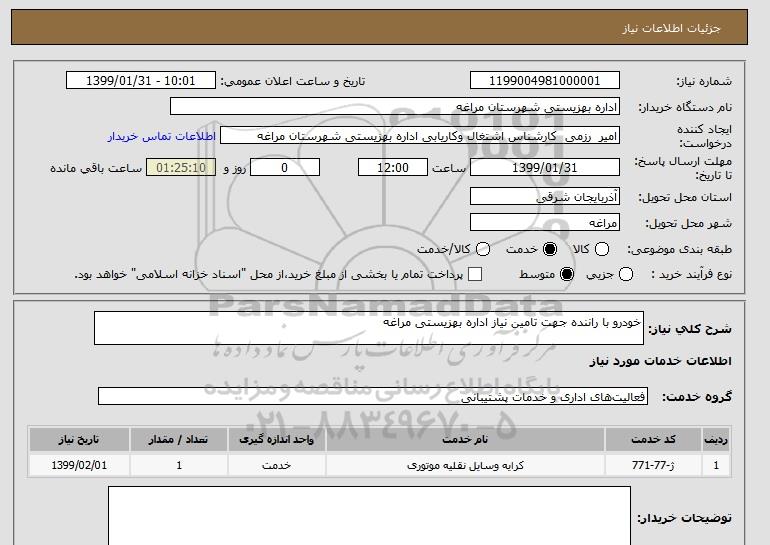Click the شماره نیاز field 1199004981000001
Viewport: 770px width, 545px height.
545,81
